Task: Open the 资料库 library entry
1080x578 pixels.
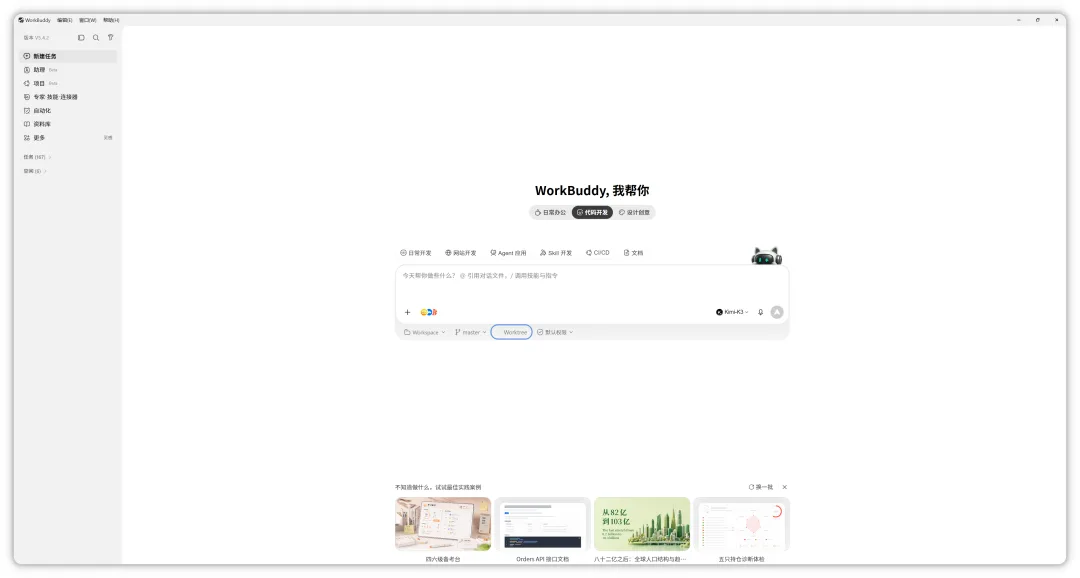Action: 68,124
